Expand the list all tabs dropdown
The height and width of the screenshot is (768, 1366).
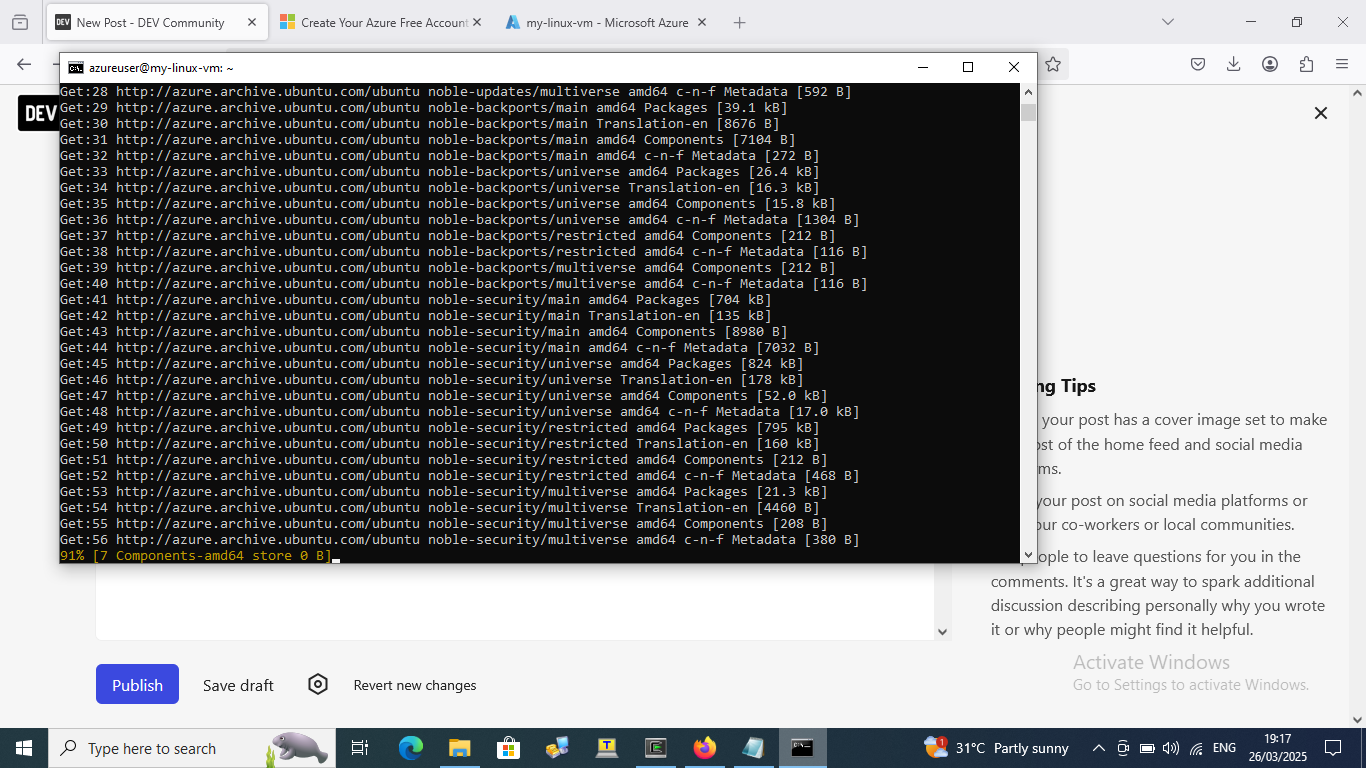1167,22
